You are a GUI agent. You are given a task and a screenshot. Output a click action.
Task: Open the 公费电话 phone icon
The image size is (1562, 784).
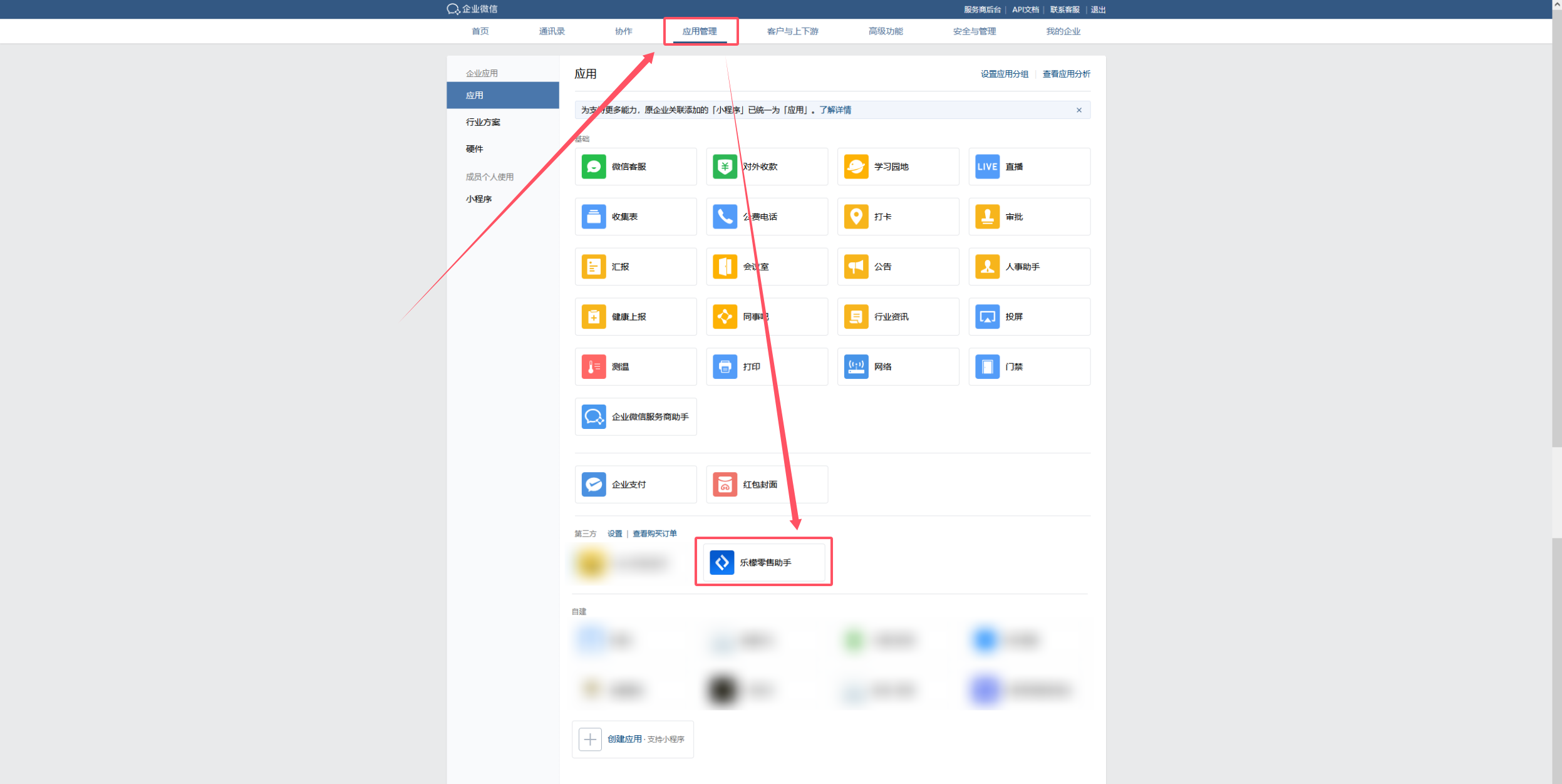click(x=725, y=217)
